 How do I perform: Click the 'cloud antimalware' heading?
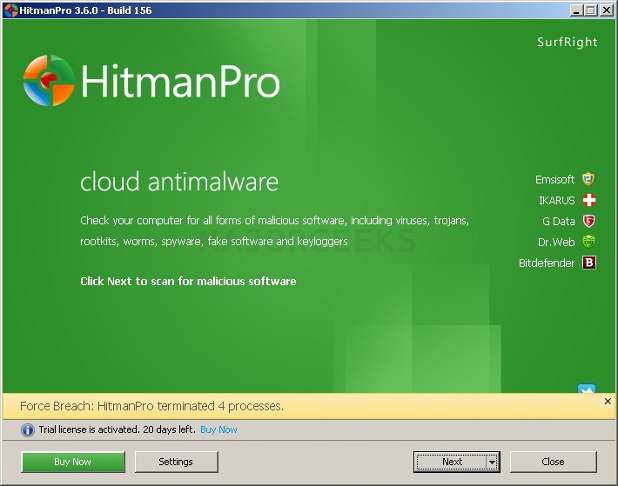click(179, 182)
